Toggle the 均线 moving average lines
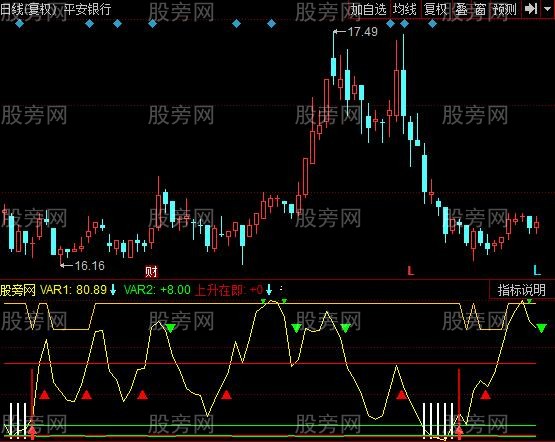Screen dimensions: 555x442 pyautogui.click(x=405, y=9)
